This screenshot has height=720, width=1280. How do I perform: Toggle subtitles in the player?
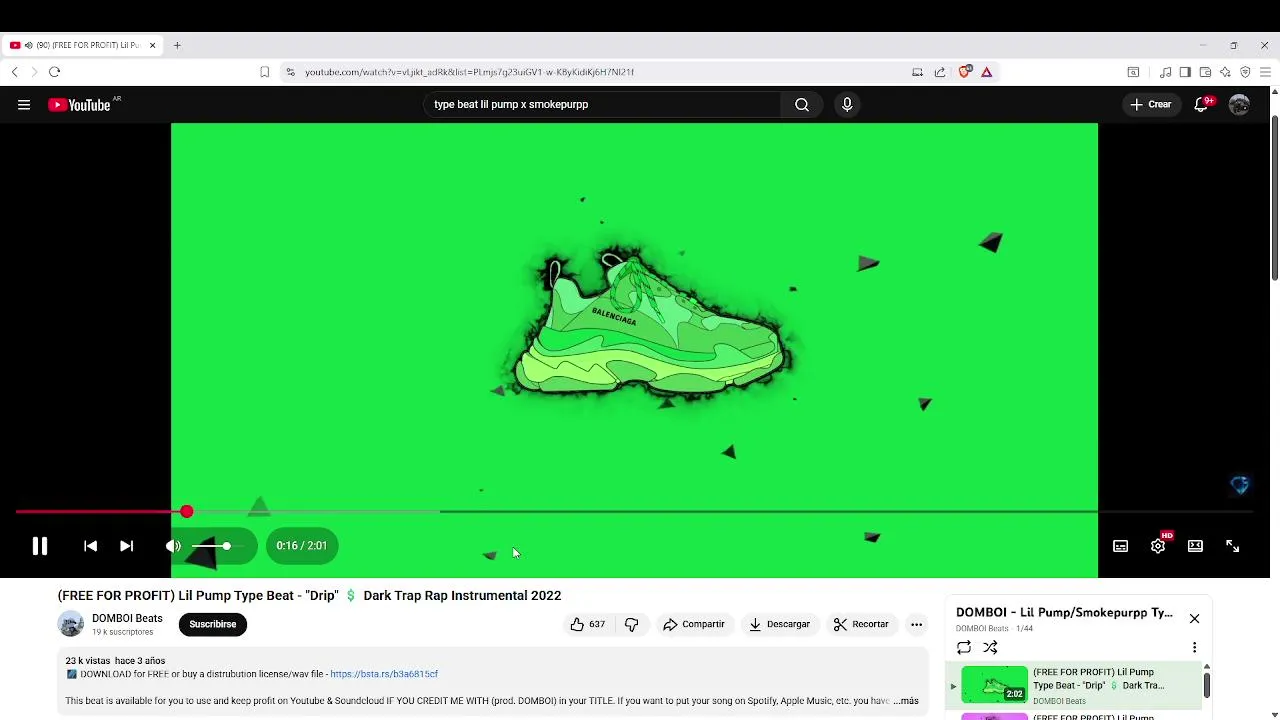coord(1120,546)
